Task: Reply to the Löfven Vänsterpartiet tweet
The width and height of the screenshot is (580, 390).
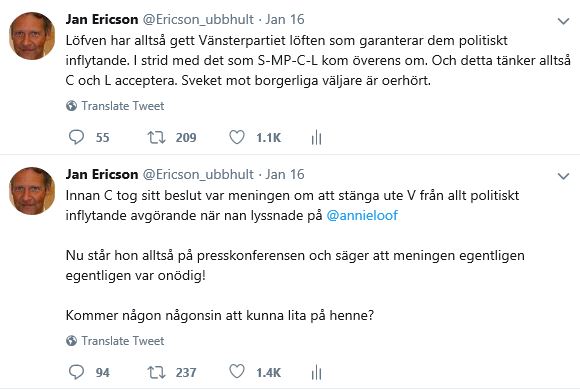Action: tap(77, 137)
